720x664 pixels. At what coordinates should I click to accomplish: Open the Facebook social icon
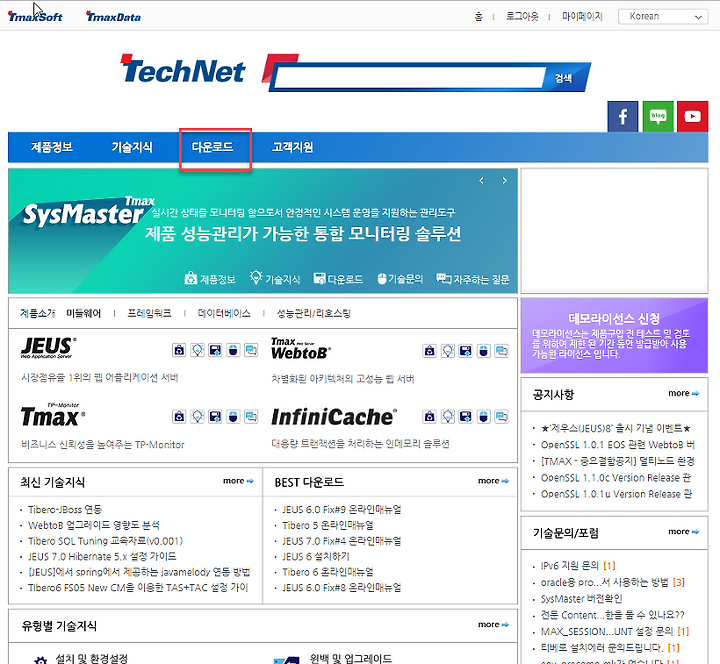623,117
